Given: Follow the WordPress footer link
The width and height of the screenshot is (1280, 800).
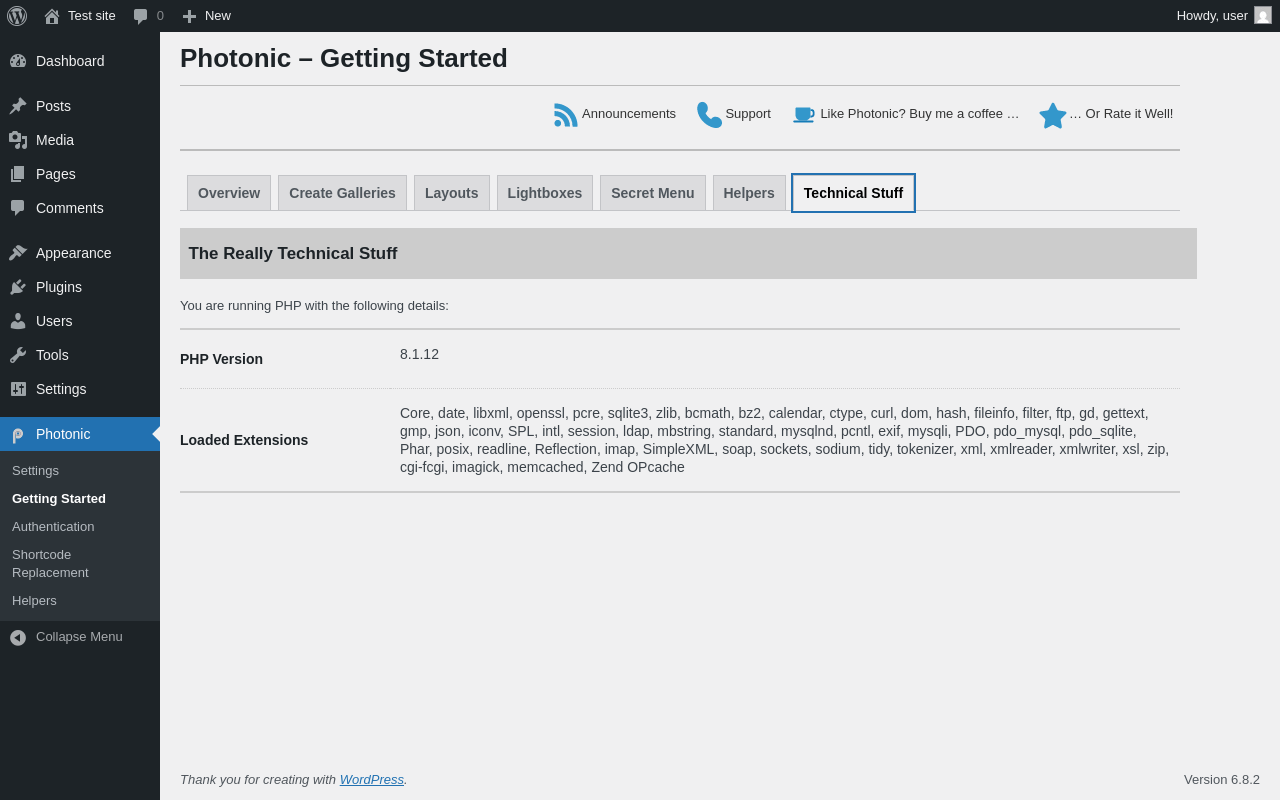Looking at the screenshot, I should tap(372, 779).
